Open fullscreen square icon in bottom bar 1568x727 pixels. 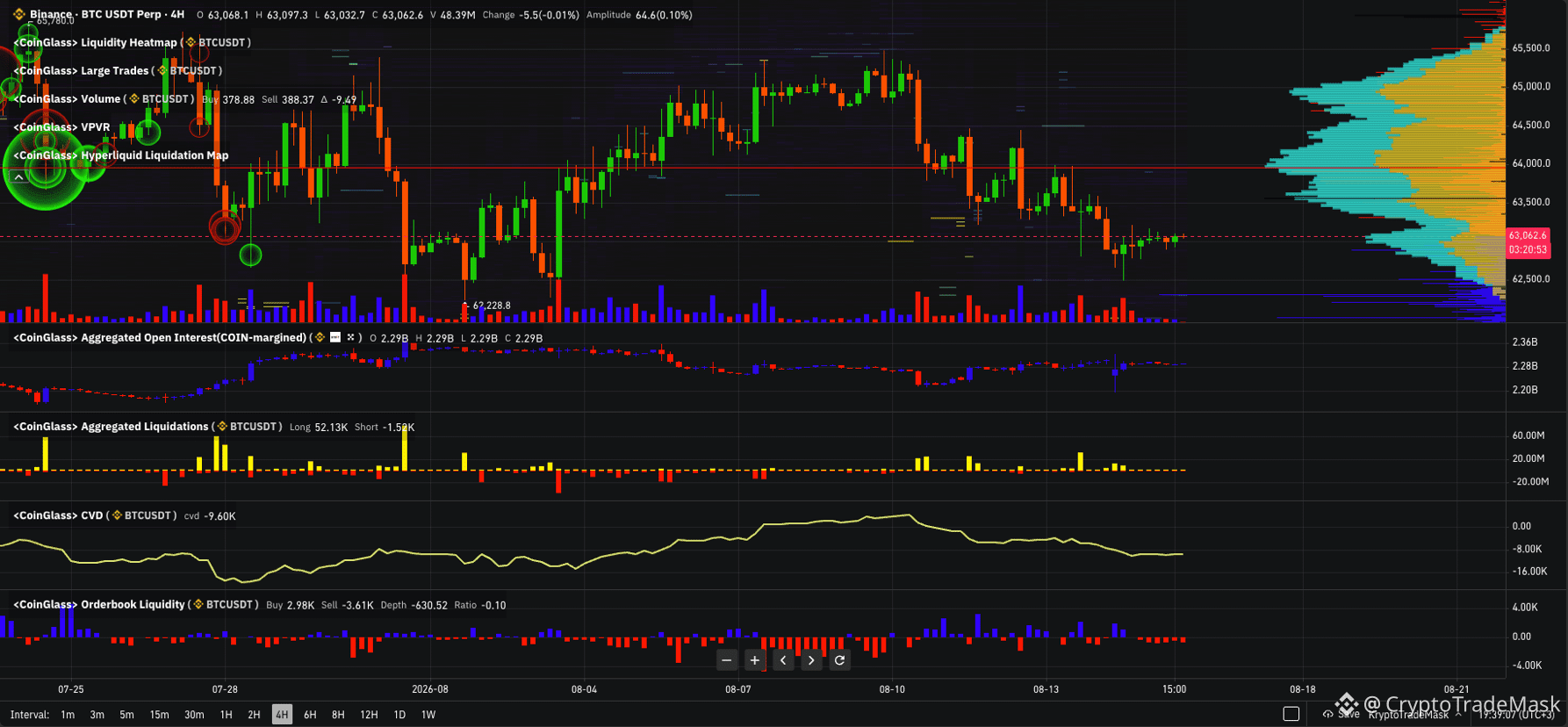(1291, 714)
